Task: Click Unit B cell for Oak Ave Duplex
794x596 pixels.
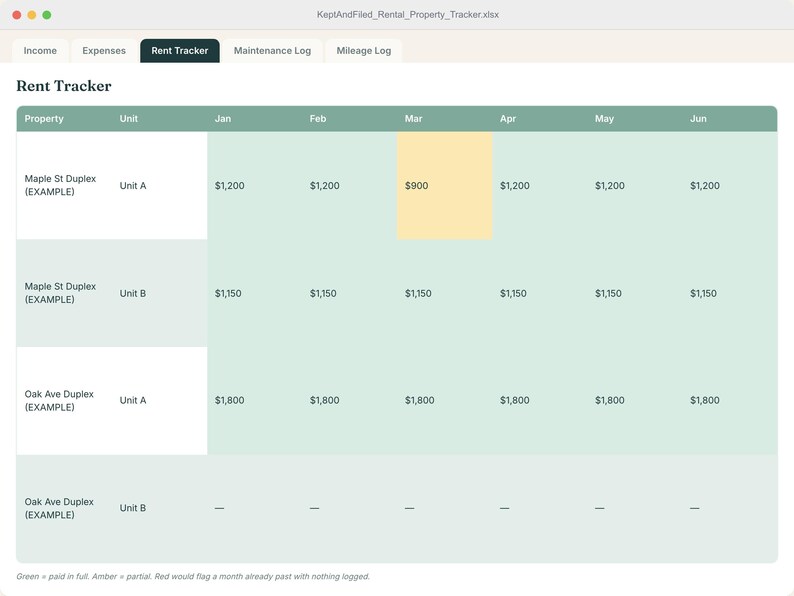Action: [160, 508]
